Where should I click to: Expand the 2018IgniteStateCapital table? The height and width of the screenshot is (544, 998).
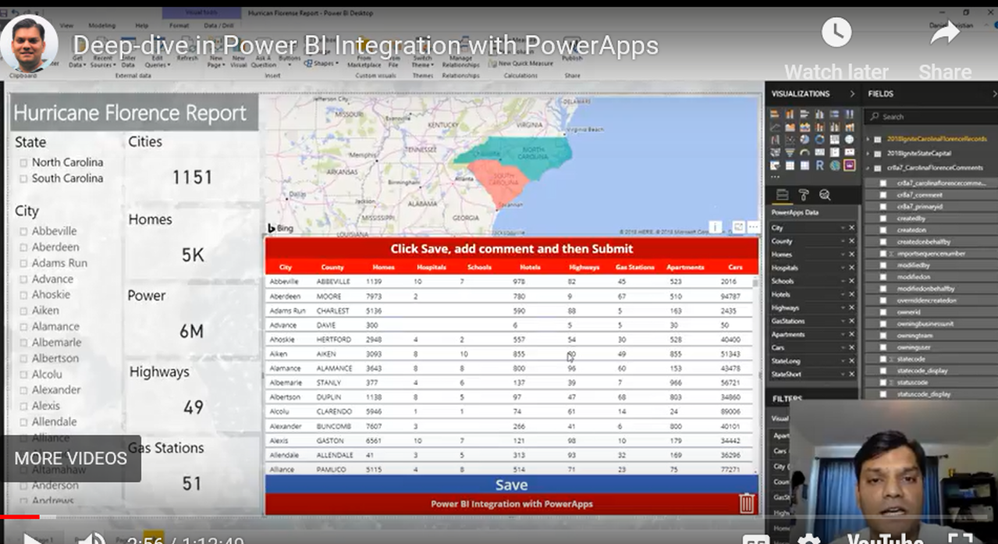[868, 153]
